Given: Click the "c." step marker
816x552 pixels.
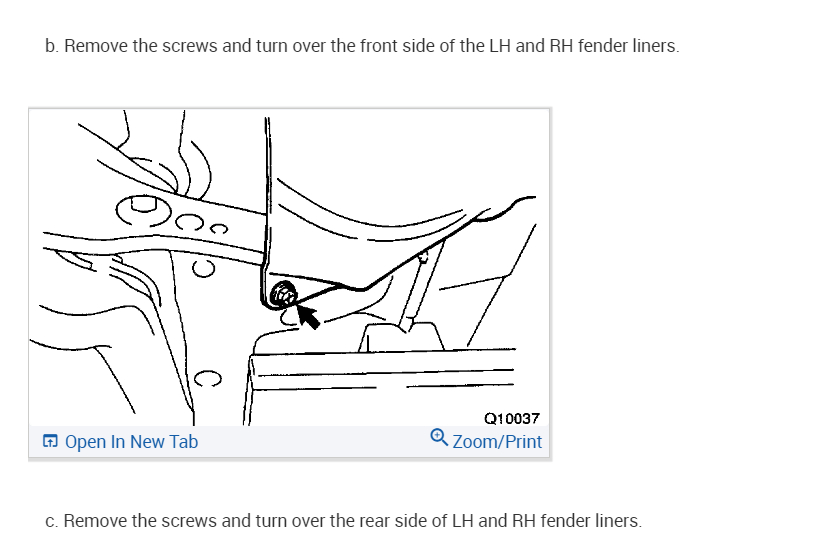Looking at the screenshot, I should pos(52,521).
